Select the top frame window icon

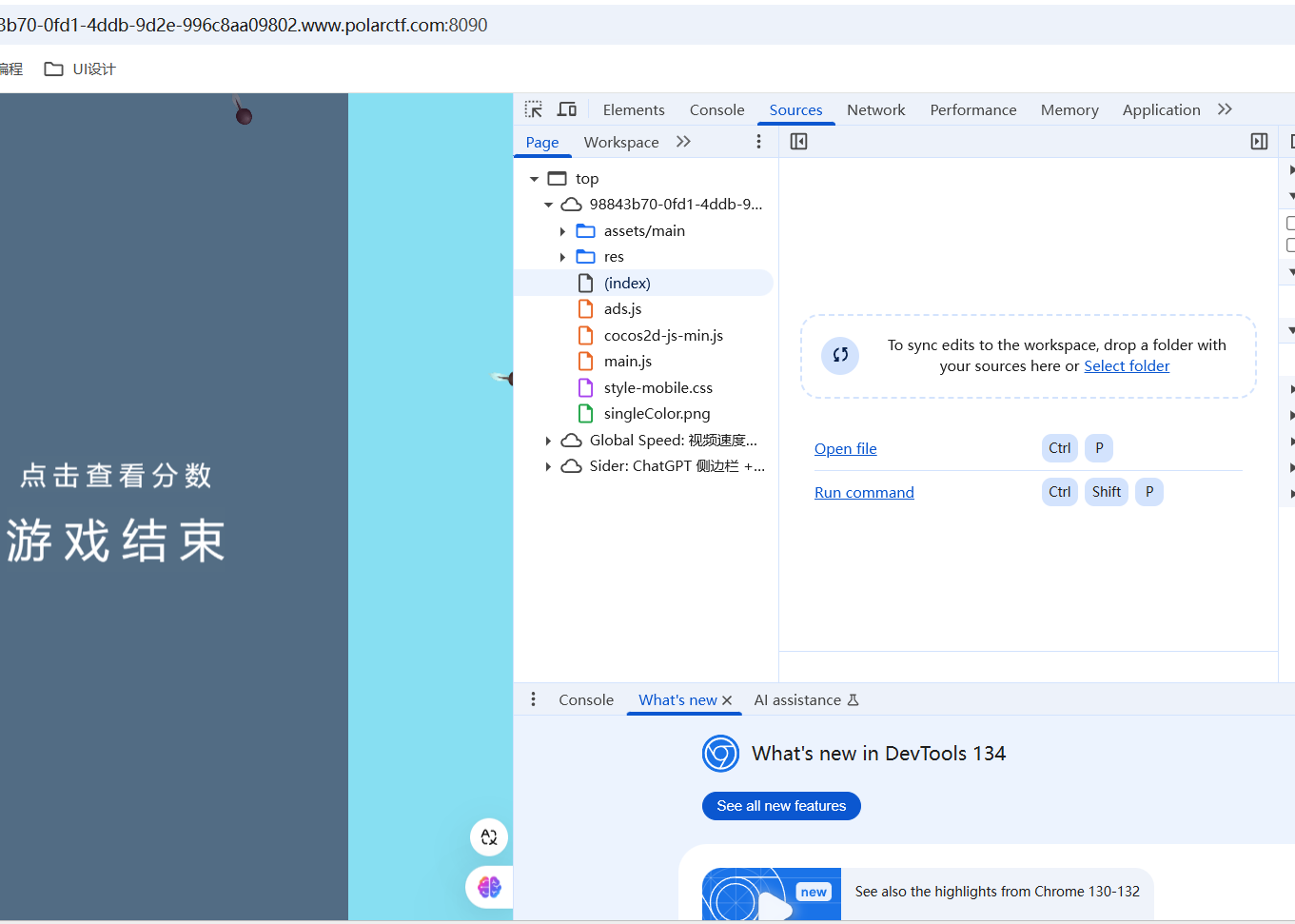[x=558, y=179]
